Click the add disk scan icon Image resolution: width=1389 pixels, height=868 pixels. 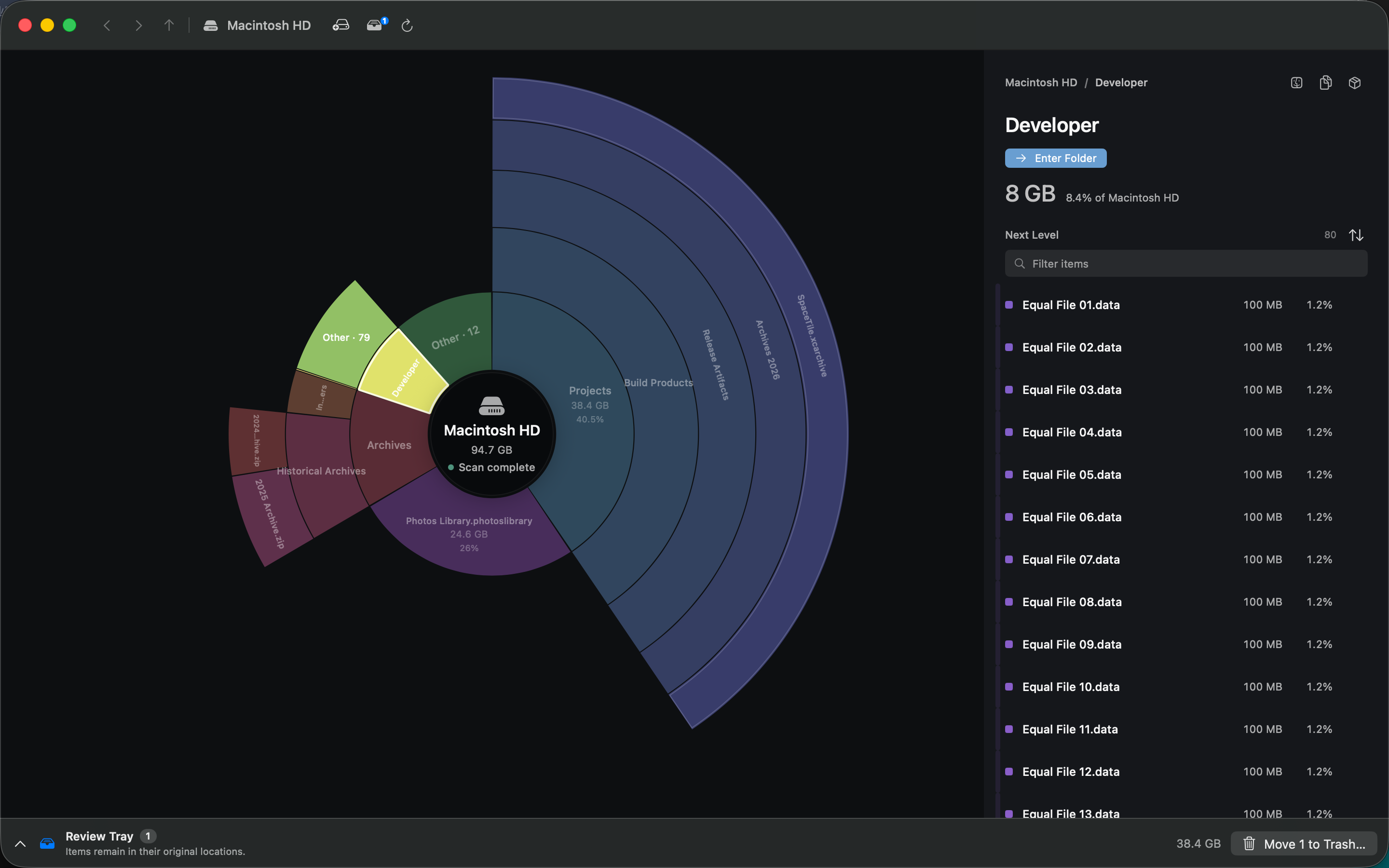coord(341,25)
